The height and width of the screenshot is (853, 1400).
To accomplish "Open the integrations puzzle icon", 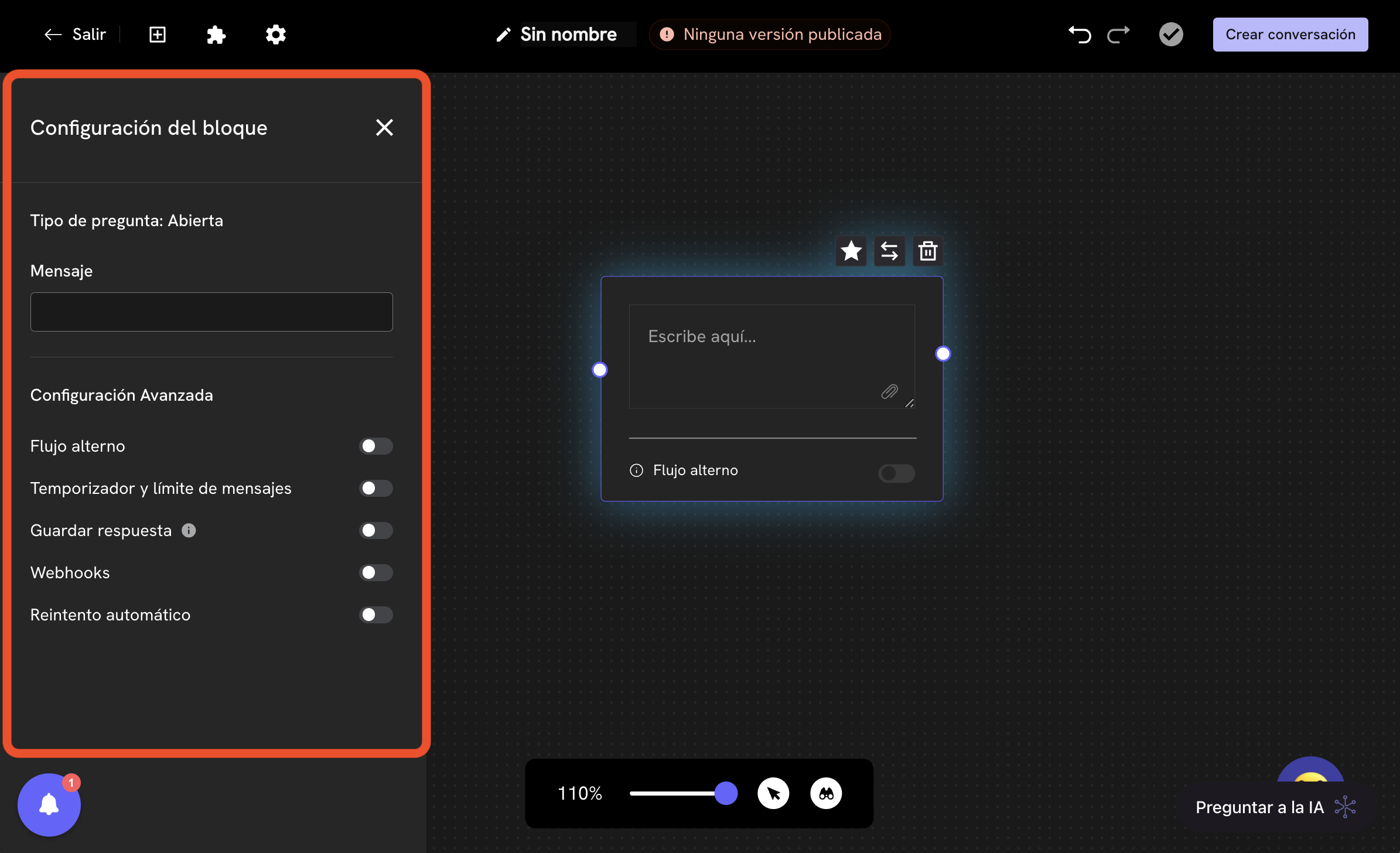I will (x=216, y=35).
